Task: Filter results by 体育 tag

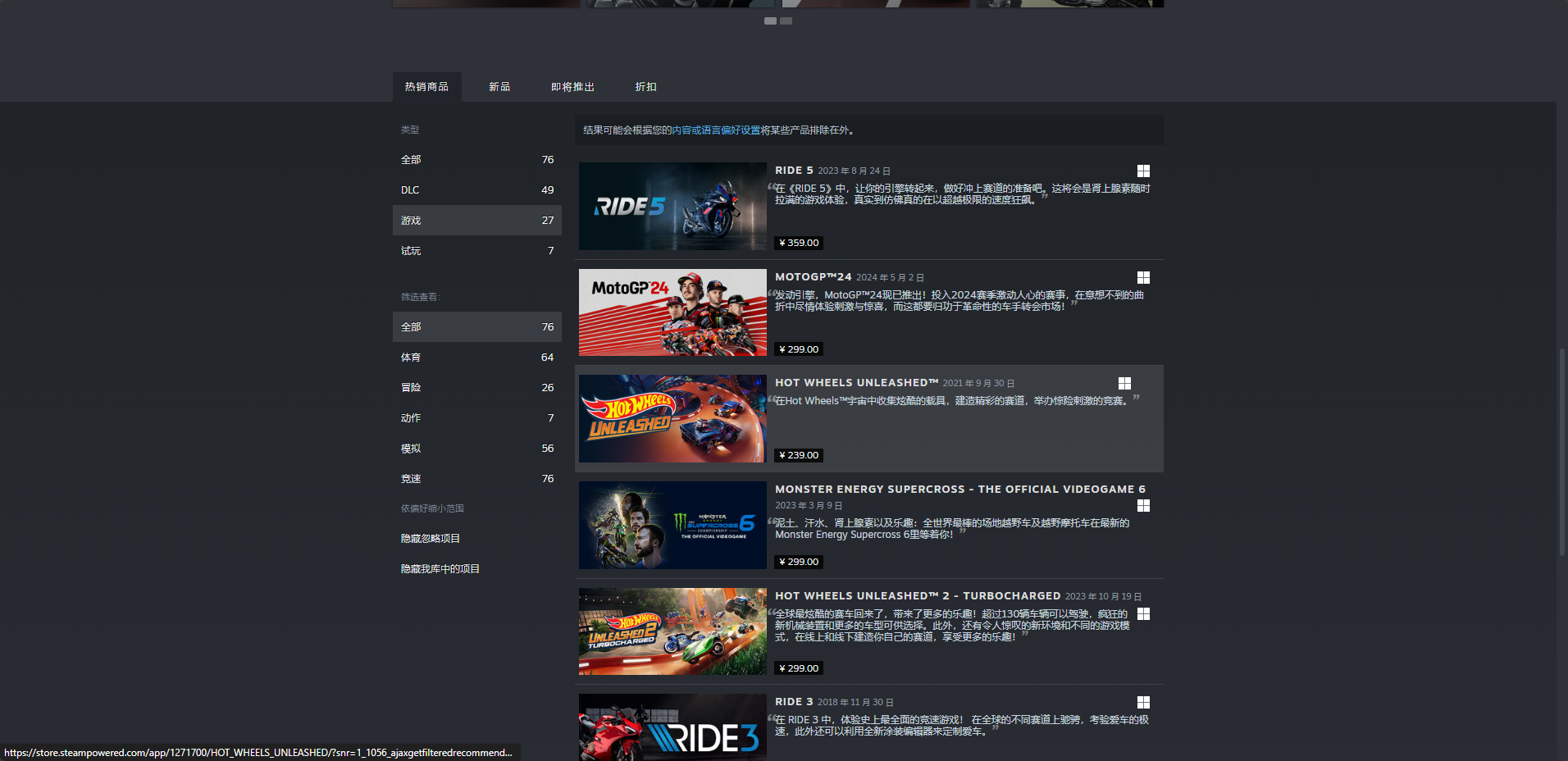Action: 477,358
